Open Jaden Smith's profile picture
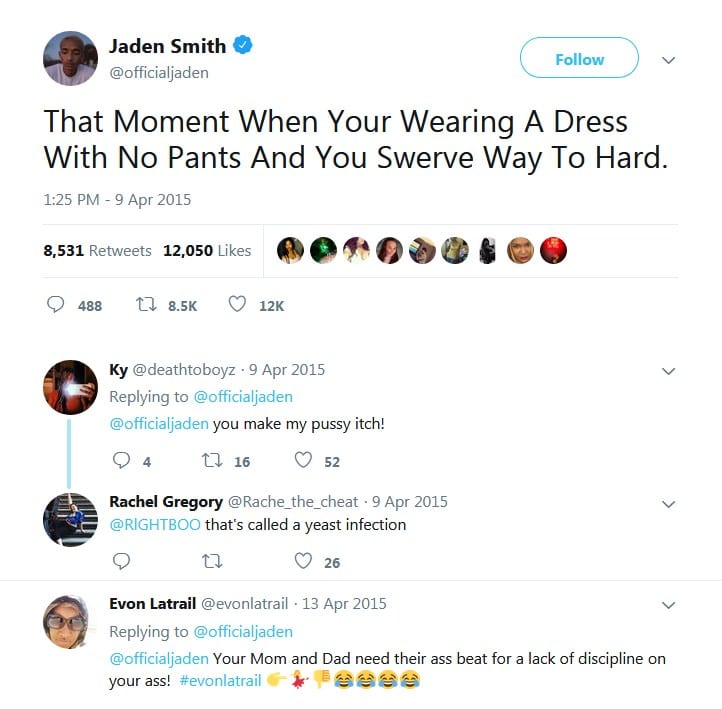Viewport: 722px width, 709px height. [70, 58]
